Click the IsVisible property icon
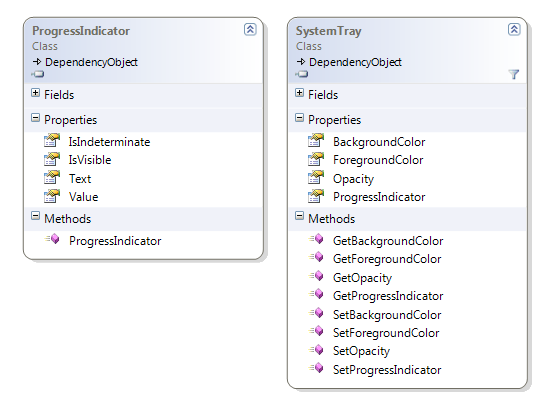Image resolution: width=542 pixels, height=405 pixels. point(52,159)
